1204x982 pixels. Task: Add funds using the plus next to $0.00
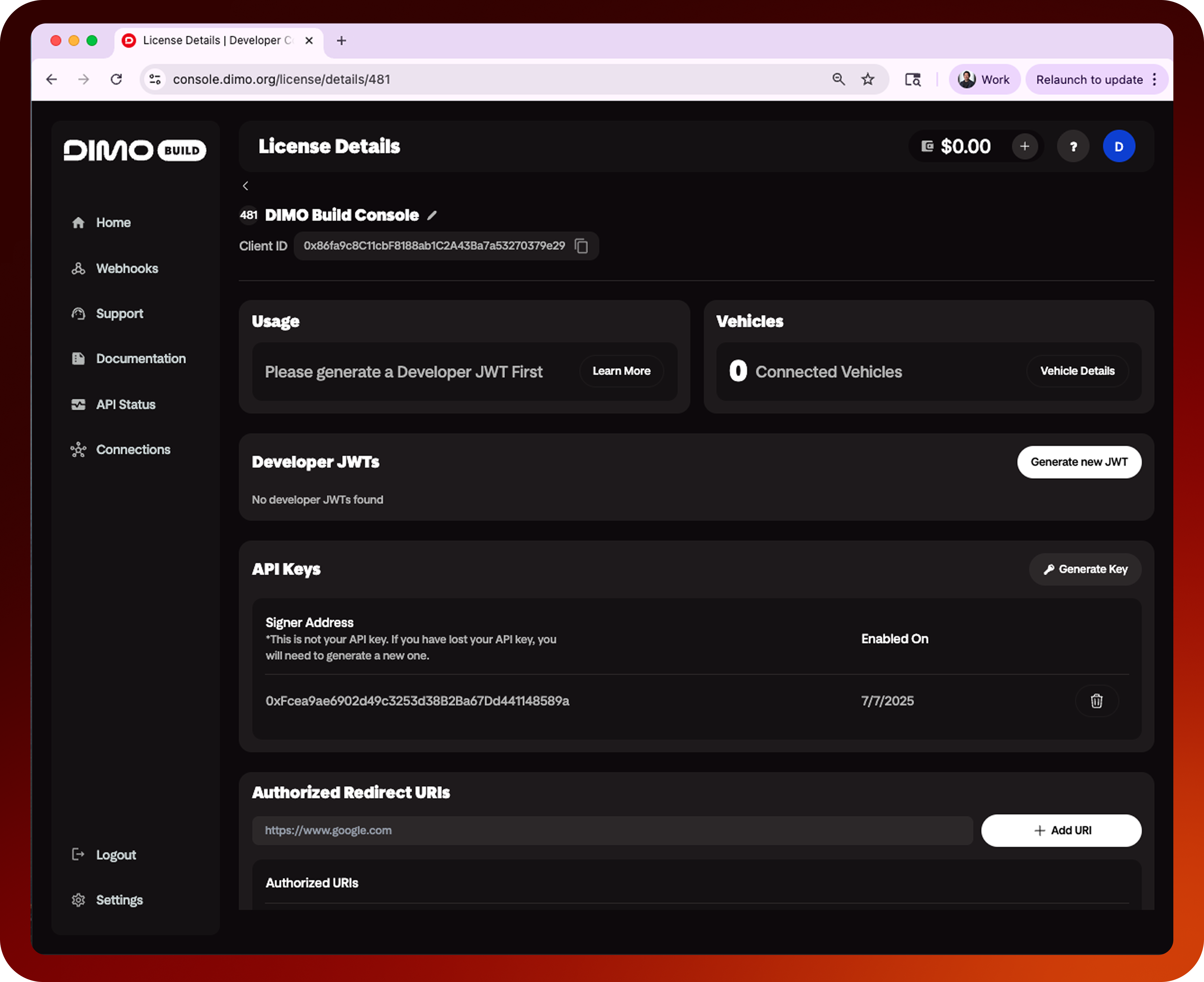pyautogui.click(x=1024, y=146)
